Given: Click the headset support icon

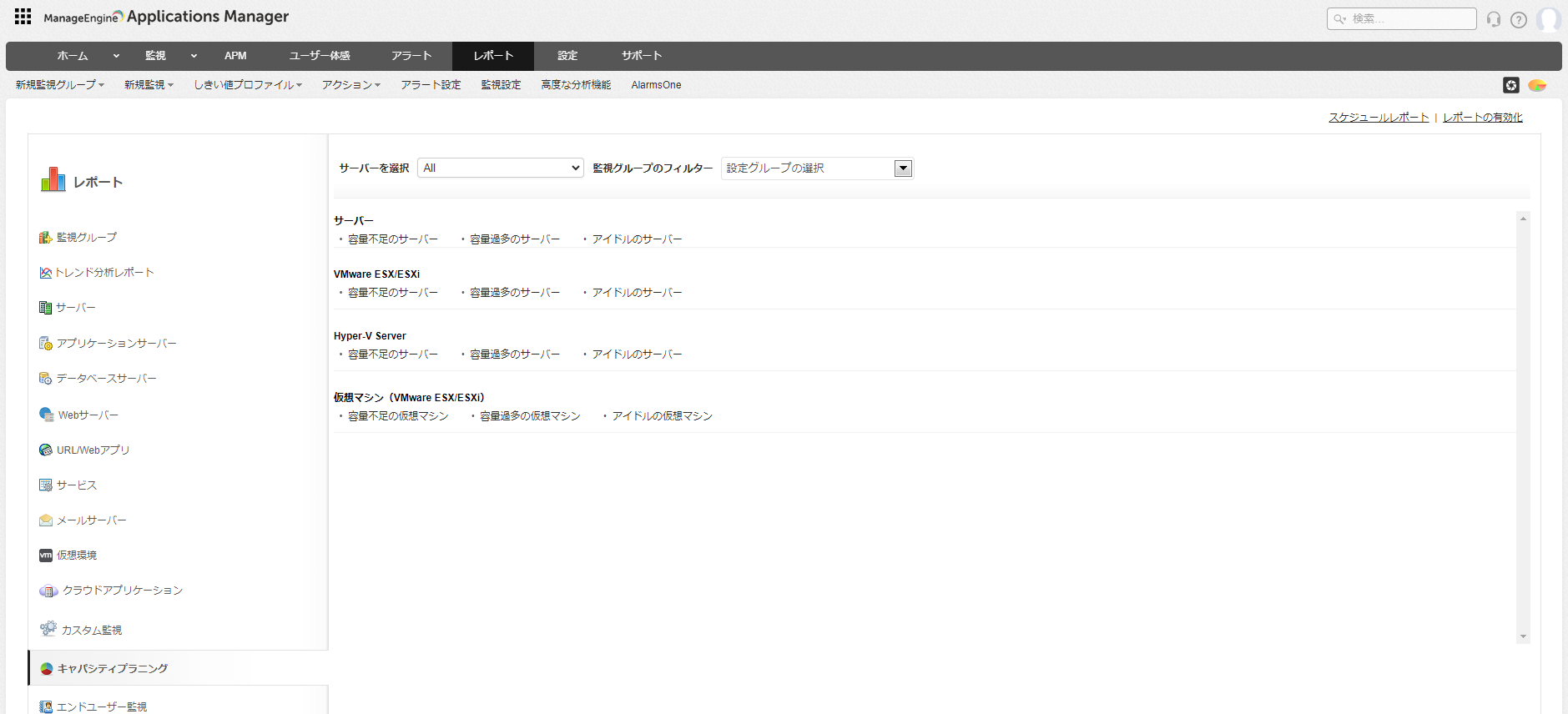Looking at the screenshot, I should click(x=1494, y=19).
